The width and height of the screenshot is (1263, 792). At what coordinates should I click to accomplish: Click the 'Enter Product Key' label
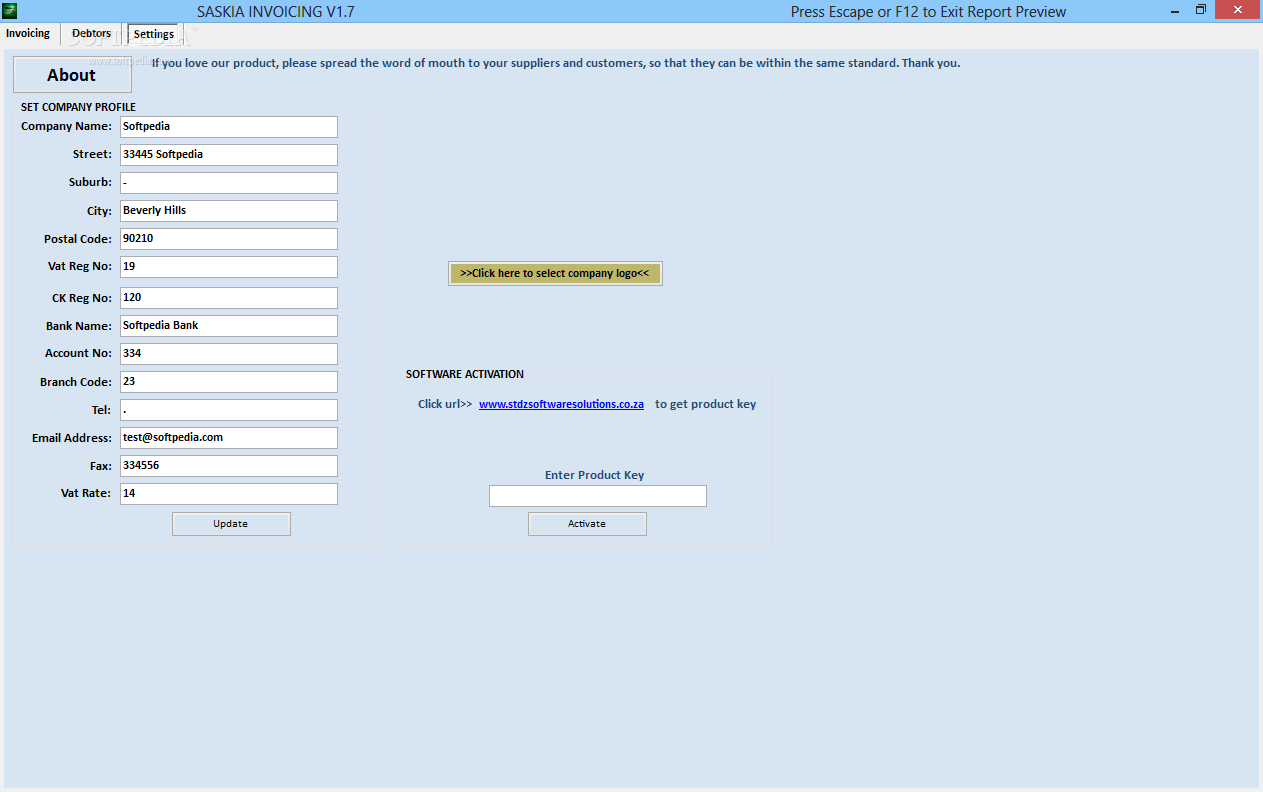pos(595,475)
